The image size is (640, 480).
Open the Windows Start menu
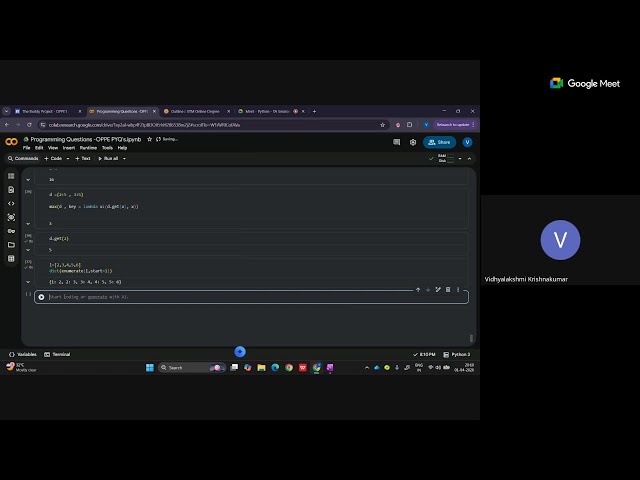pos(150,368)
